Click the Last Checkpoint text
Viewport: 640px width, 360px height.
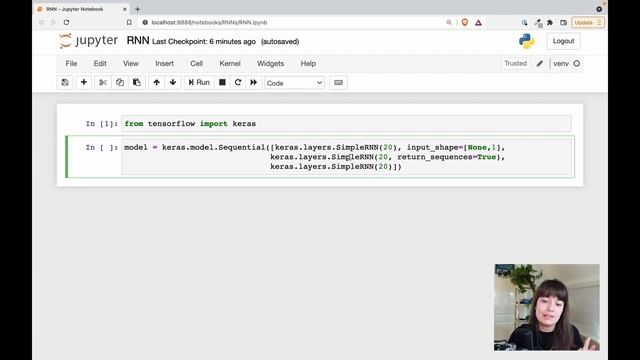(204, 42)
